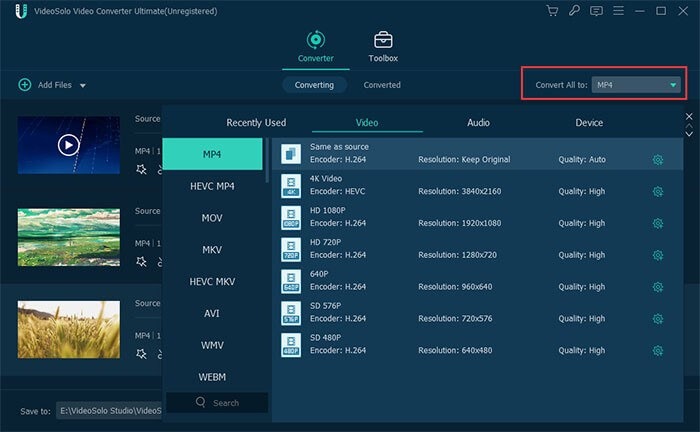Open settings gear for HD 1080P preset
700x432 pixels.
click(658, 223)
